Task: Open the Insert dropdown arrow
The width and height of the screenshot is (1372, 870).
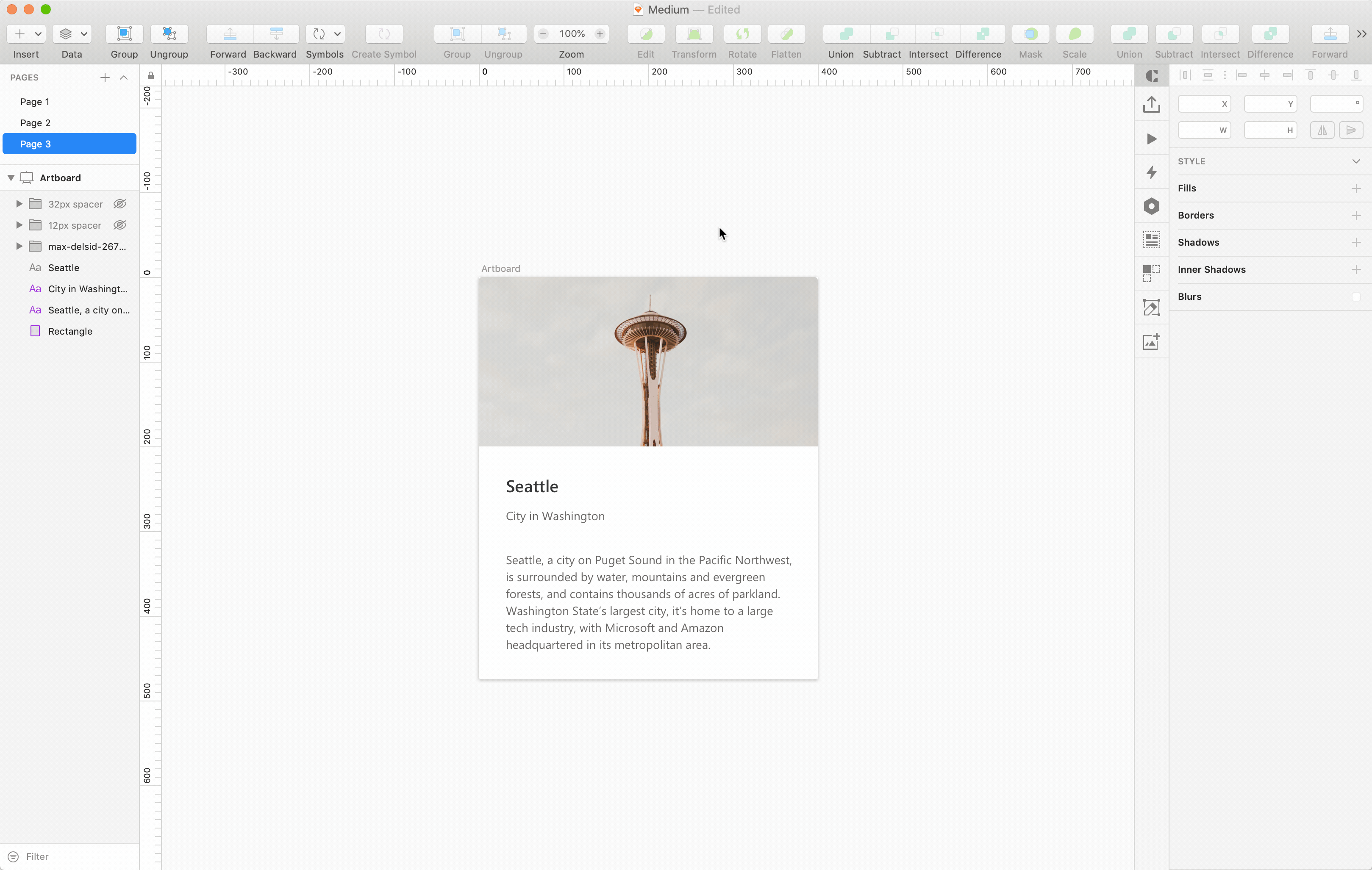Action: tap(38, 34)
